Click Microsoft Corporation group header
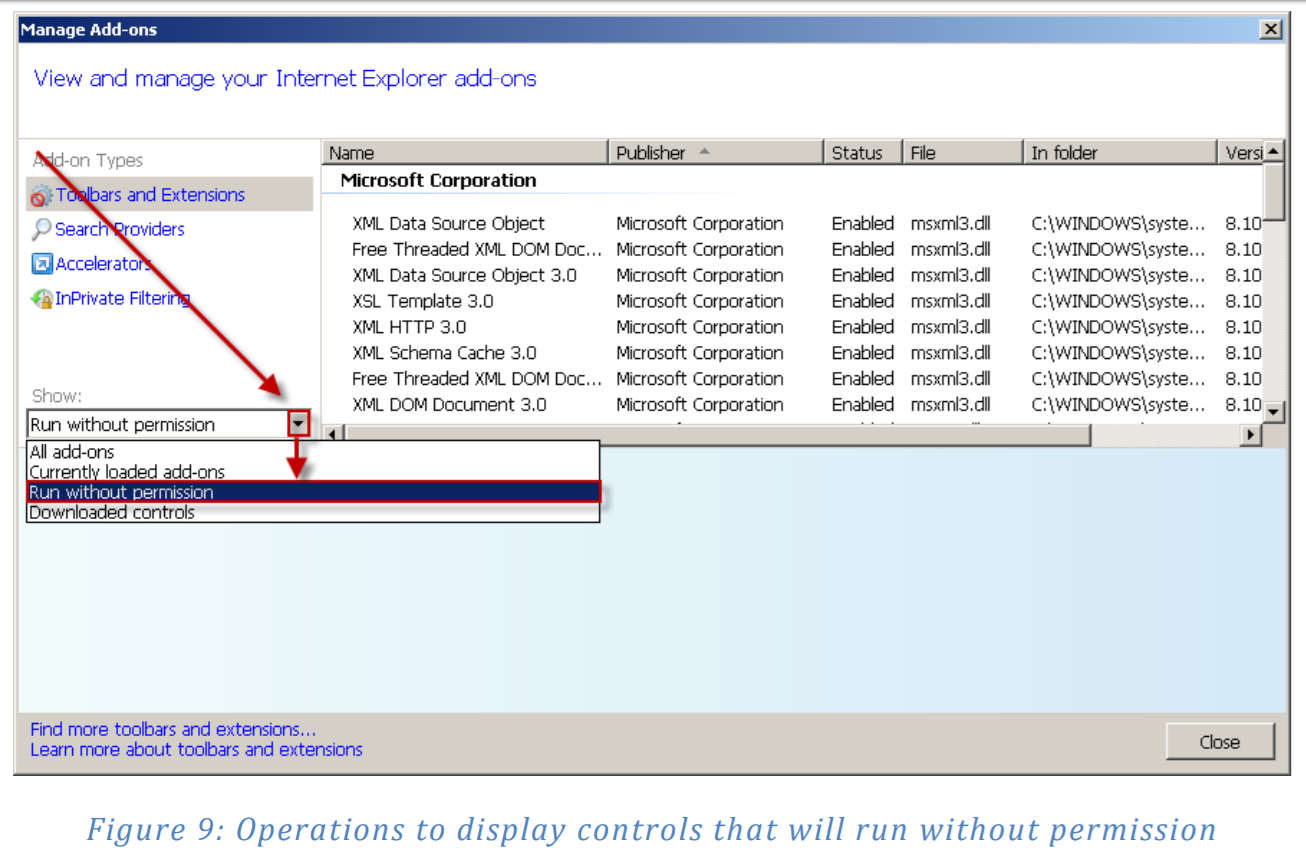 click(x=438, y=181)
